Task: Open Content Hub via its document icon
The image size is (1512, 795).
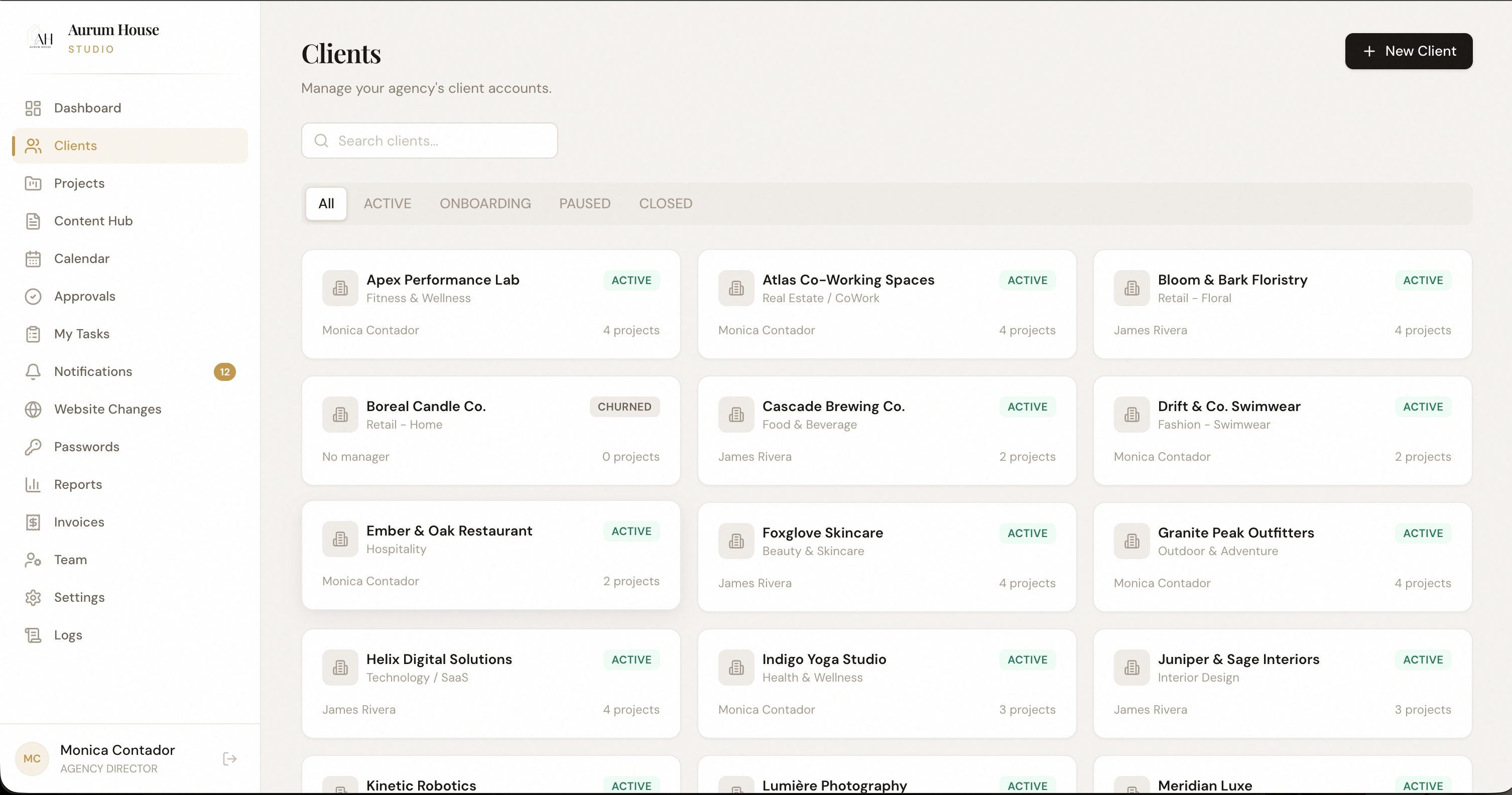Action: [34, 221]
